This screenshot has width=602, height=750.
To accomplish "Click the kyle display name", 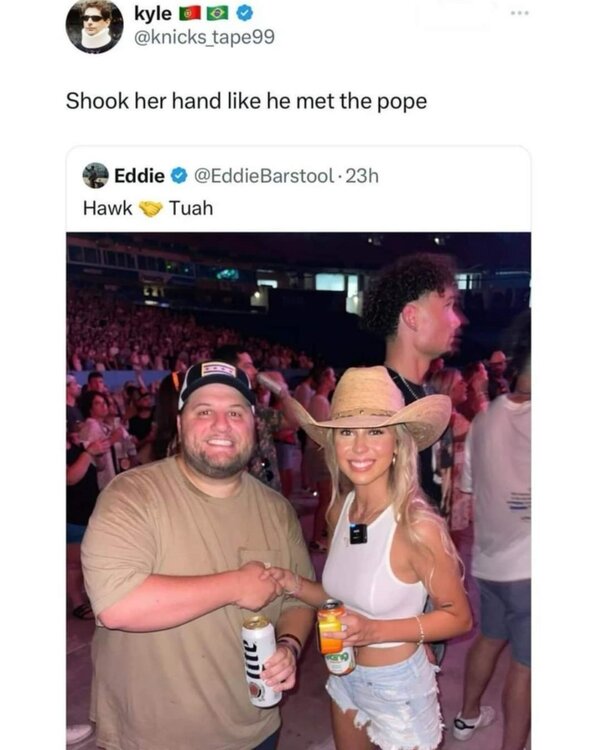I will (x=153, y=13).
